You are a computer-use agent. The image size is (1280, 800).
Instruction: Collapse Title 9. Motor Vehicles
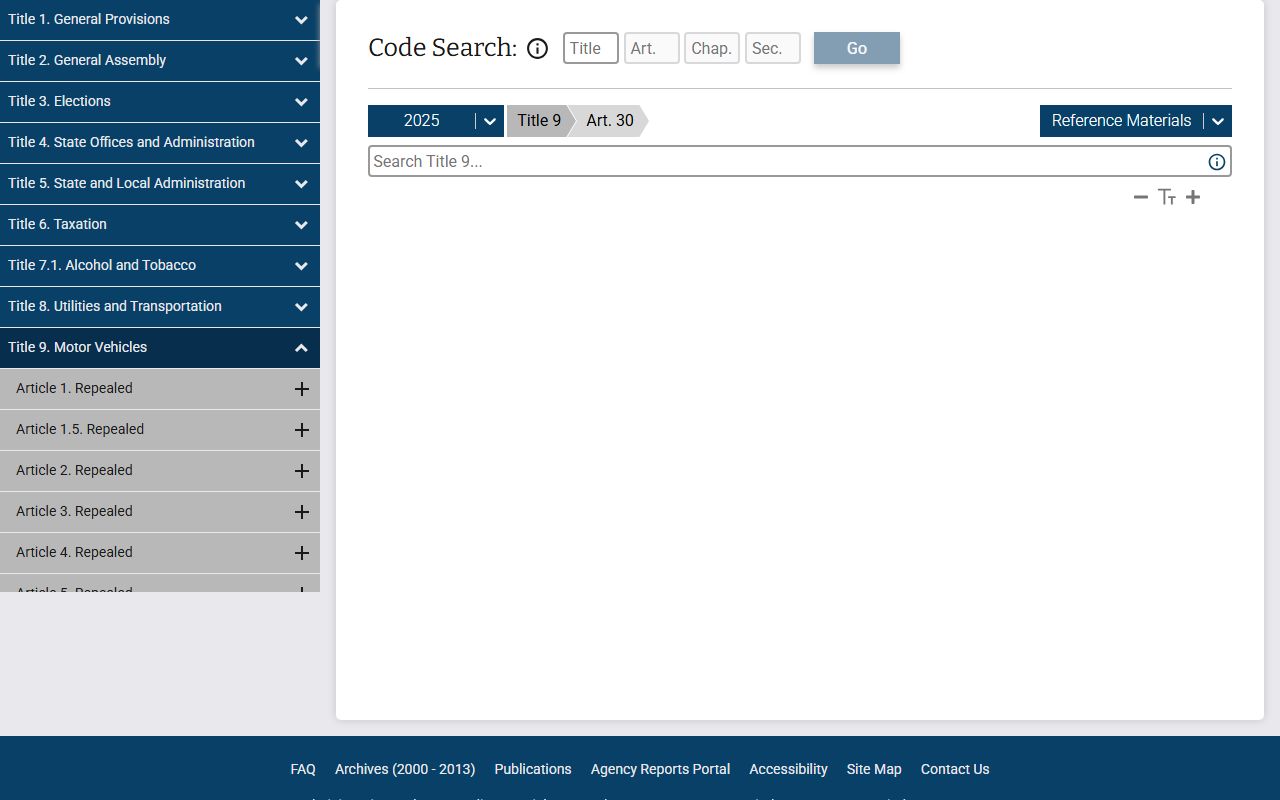tap(301, 348)
